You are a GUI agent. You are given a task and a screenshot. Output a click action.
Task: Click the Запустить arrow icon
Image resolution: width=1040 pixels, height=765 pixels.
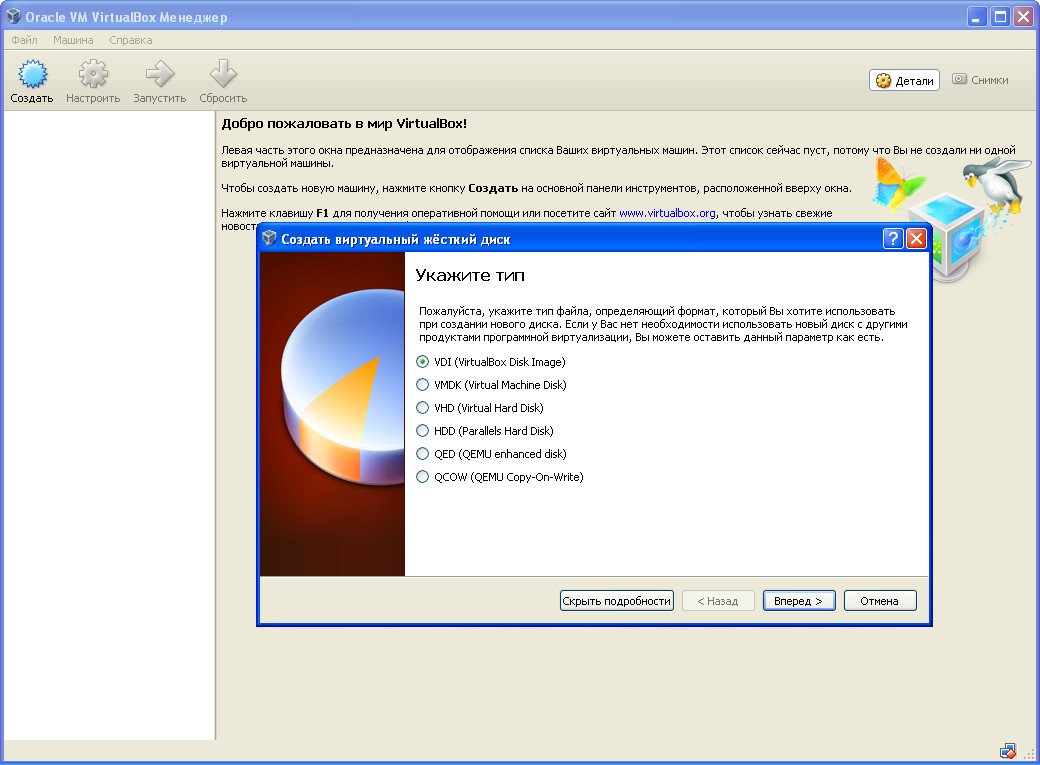tap(160, 75)
